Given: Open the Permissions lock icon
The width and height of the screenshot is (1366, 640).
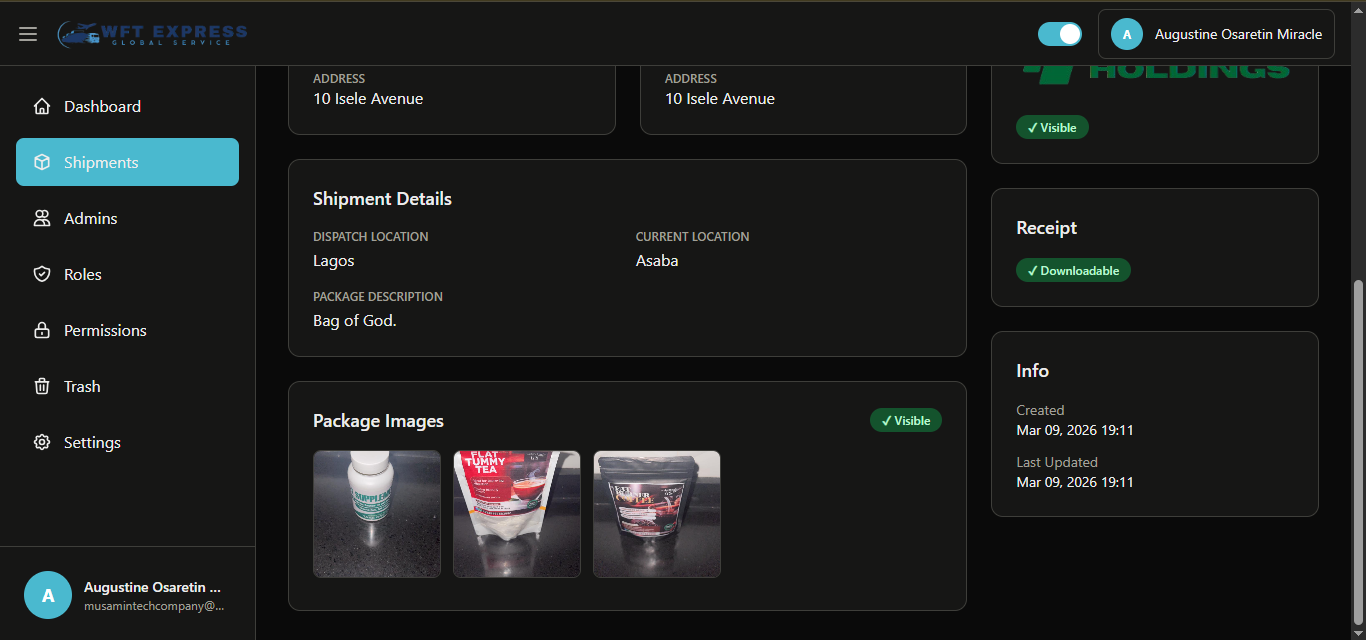Looking at the screenshot, I should (42, 330).
